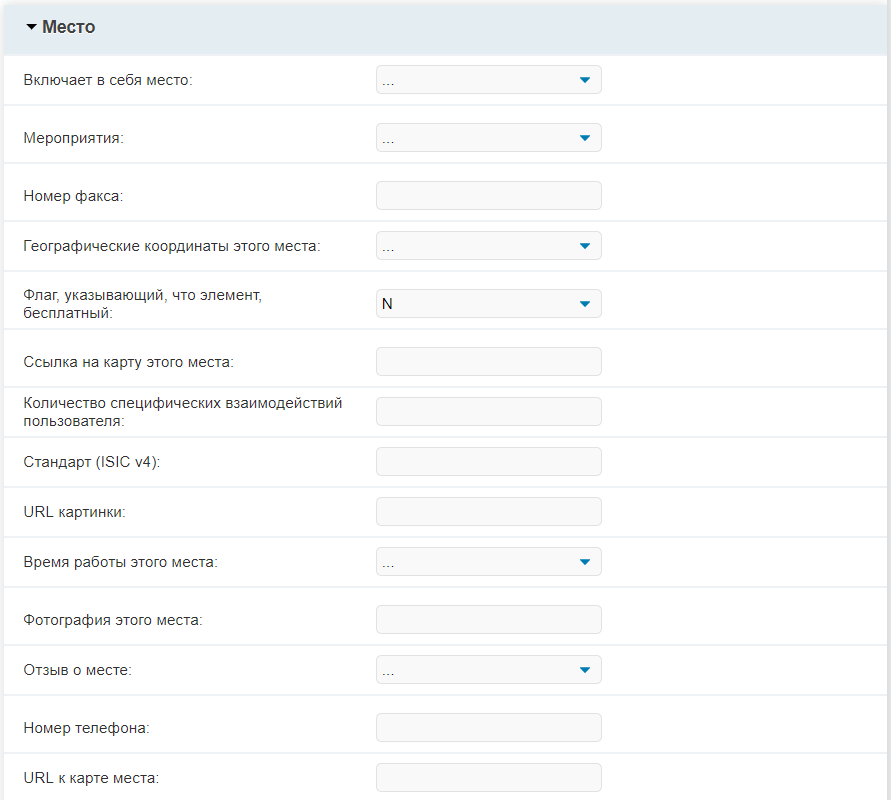Click the URL к карте места field
The height and width of the screenshot is (800, 891).
(x=489, y=777)
